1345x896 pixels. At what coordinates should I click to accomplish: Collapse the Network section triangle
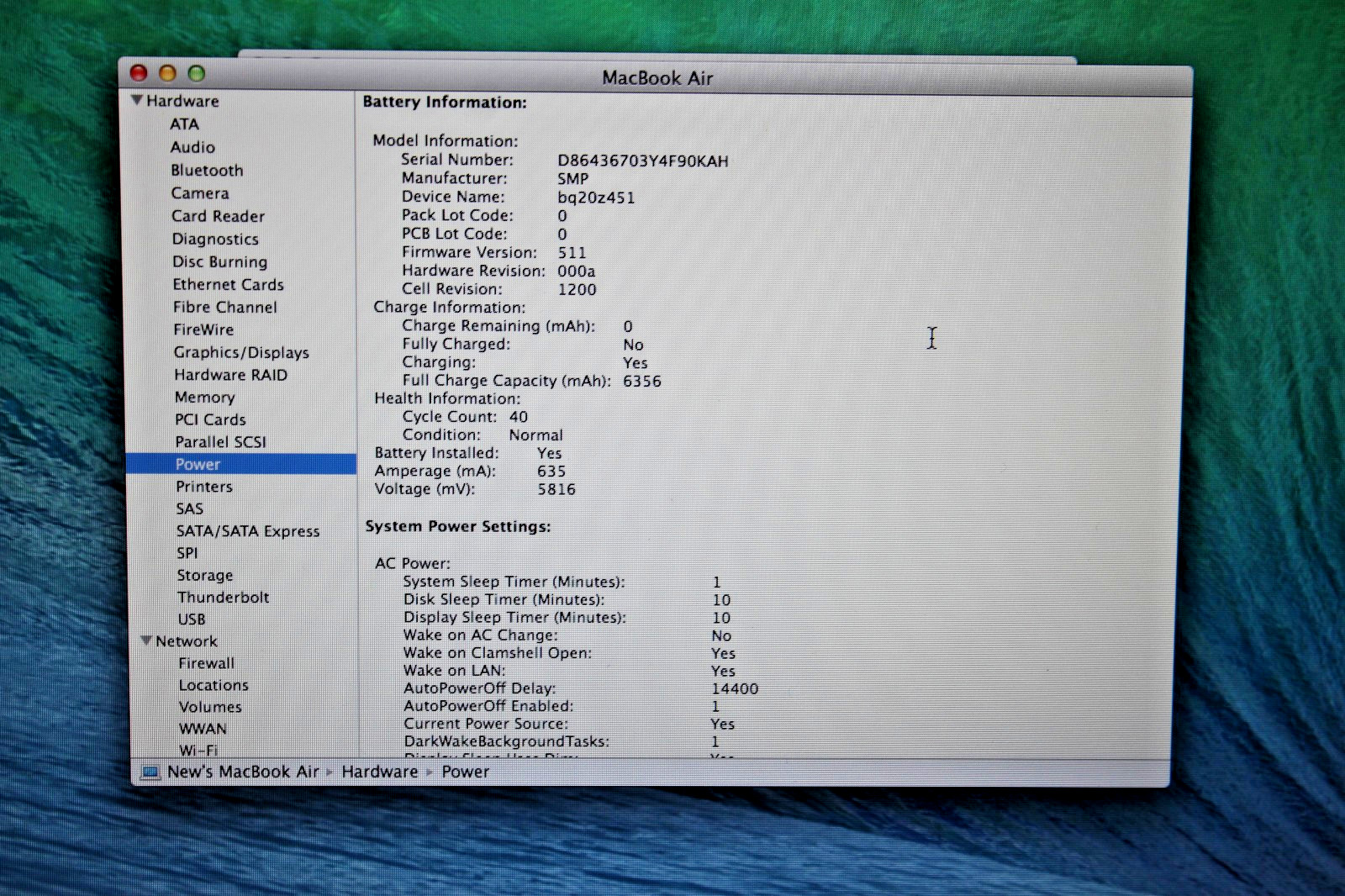point(146,640)
